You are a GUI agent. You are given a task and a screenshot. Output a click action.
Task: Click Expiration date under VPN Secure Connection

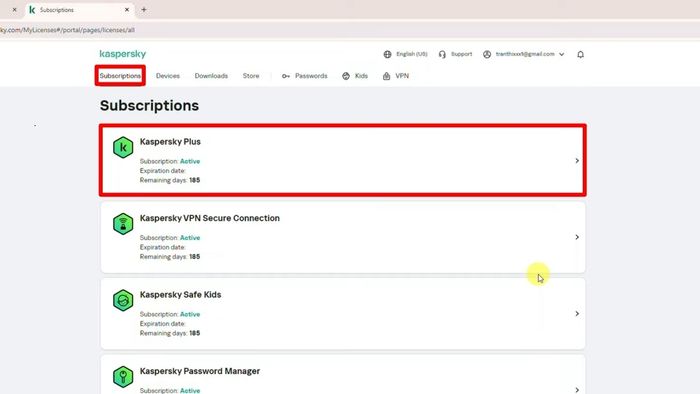pos(162,247)
